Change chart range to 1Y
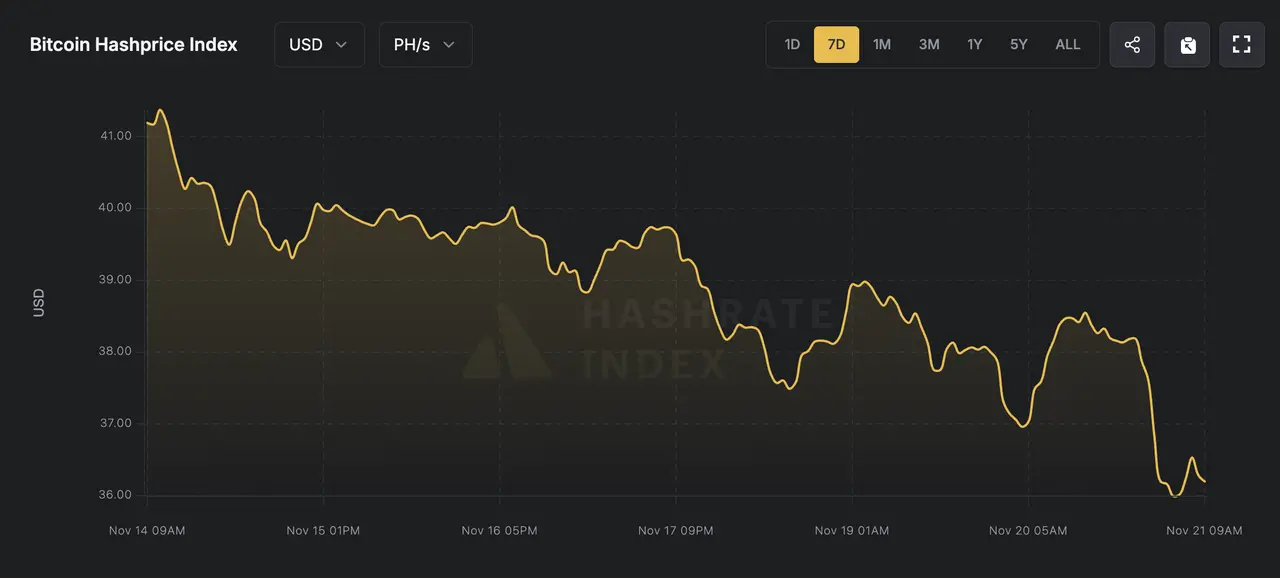This screenshot has height=578, width=1280. tap(974, 45)
